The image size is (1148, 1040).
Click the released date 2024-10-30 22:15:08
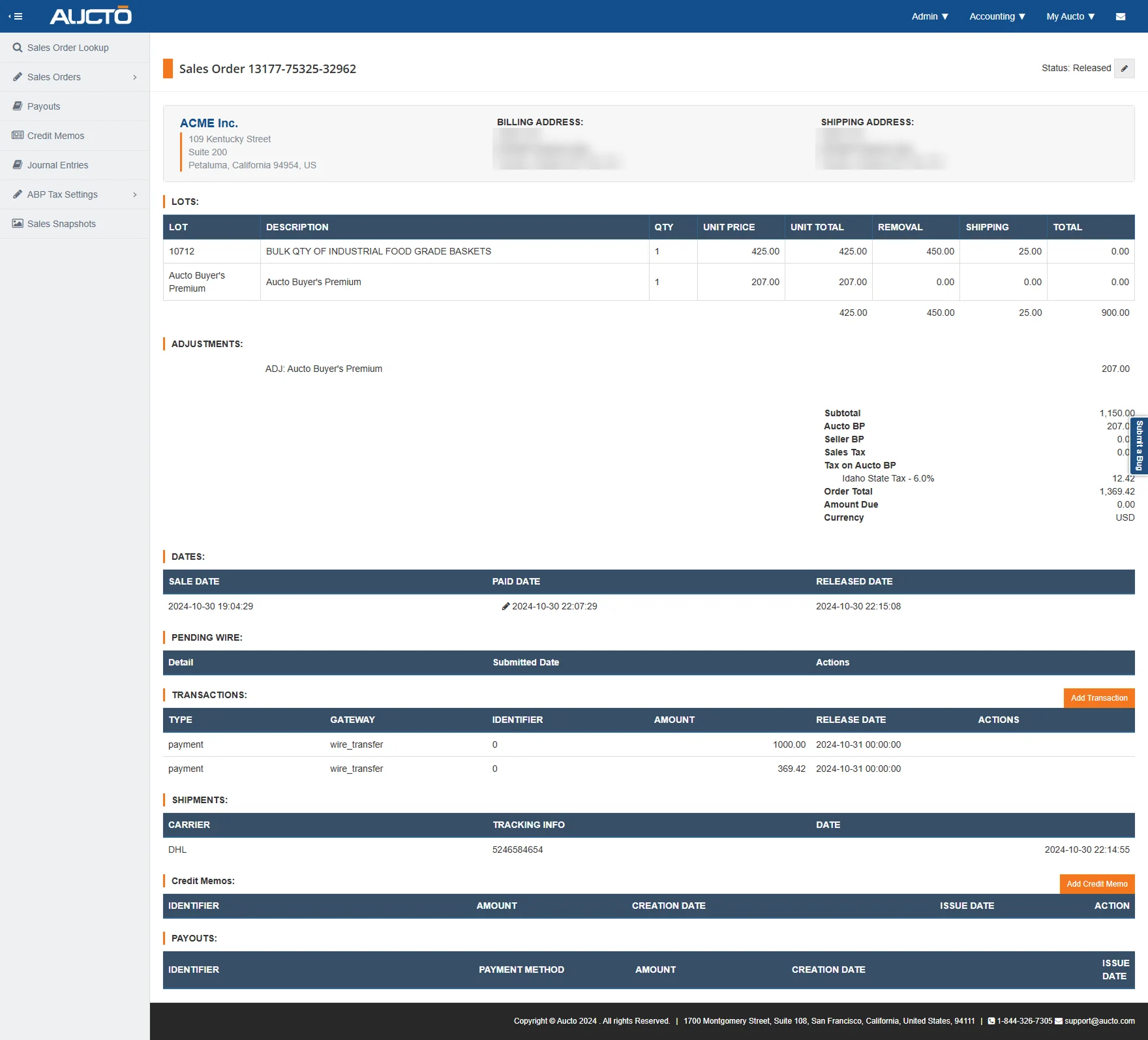click(858, 606)
